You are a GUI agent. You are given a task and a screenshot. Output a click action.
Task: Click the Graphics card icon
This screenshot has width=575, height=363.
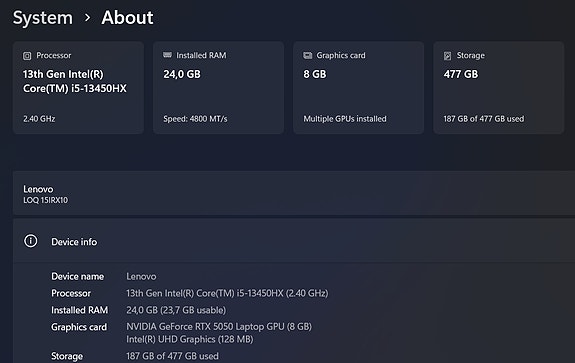[x=307, y=55]
